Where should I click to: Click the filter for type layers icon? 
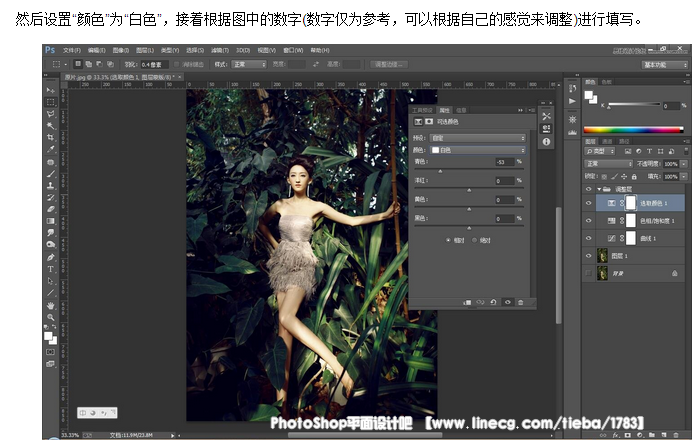tap(649, 151)
